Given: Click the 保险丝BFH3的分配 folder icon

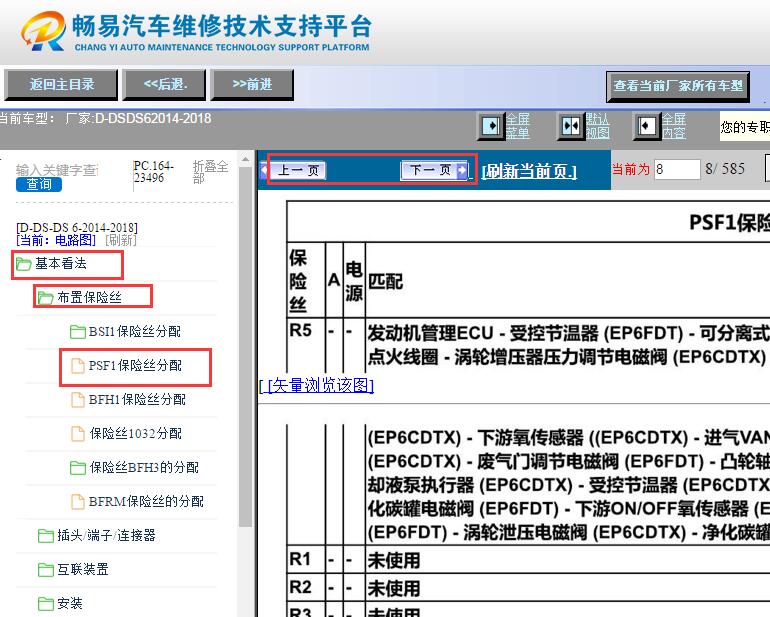Looking at the screenshot, I should click(78, 468).
